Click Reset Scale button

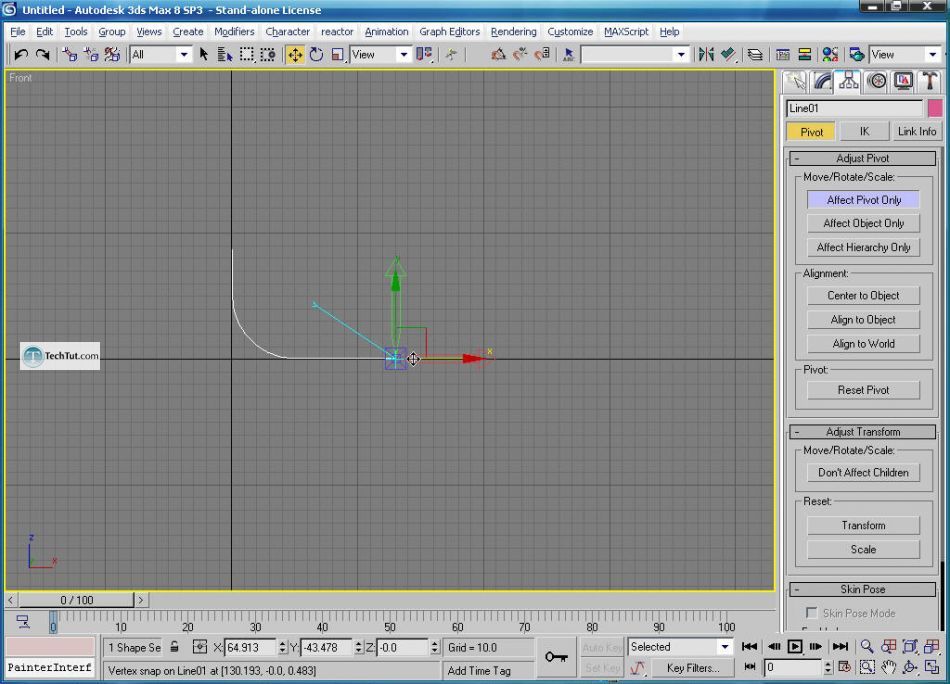click(x=863, y=550)
